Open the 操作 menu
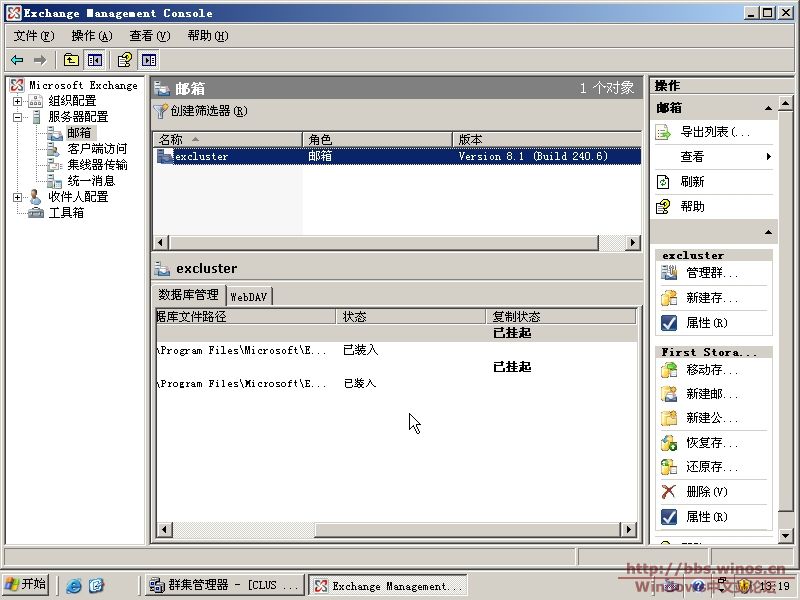This screenshot has height=600, width=800. point(91,36)
